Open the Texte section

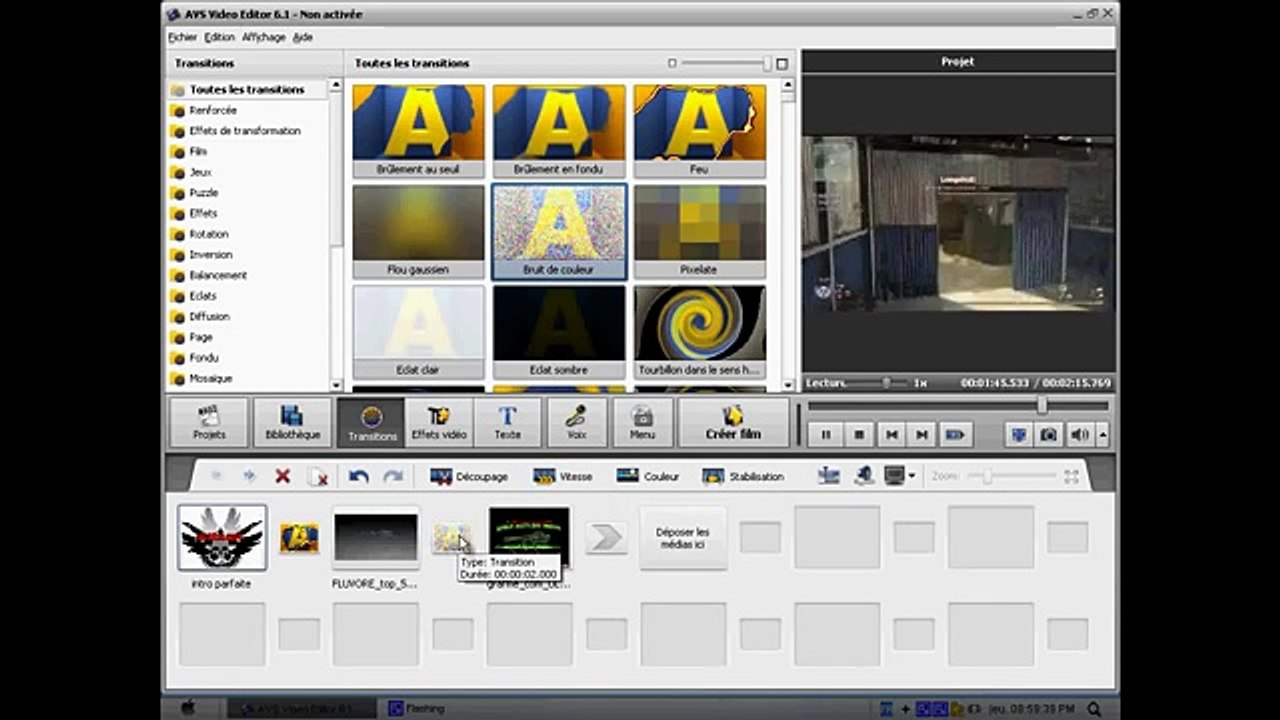(507, 422)
